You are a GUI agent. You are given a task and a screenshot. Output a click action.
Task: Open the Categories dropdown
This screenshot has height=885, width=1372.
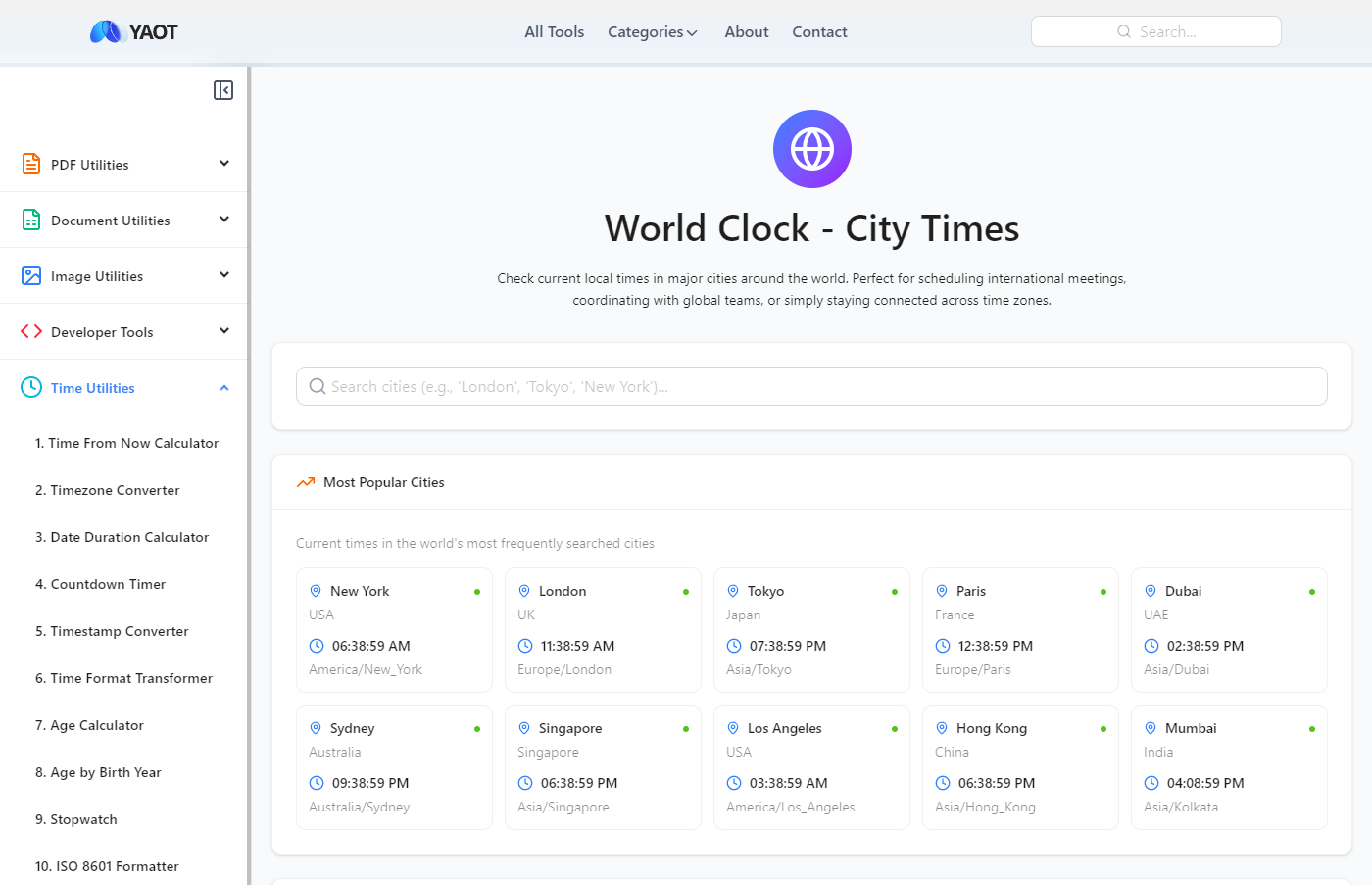click(652, 31)
